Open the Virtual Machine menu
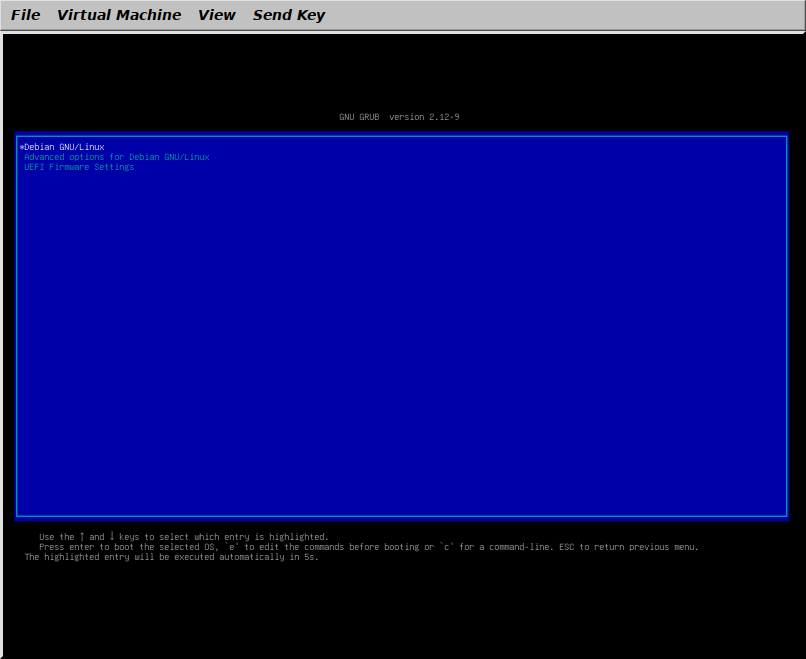This screenshot has width=806, height=659. click(119, 15)
